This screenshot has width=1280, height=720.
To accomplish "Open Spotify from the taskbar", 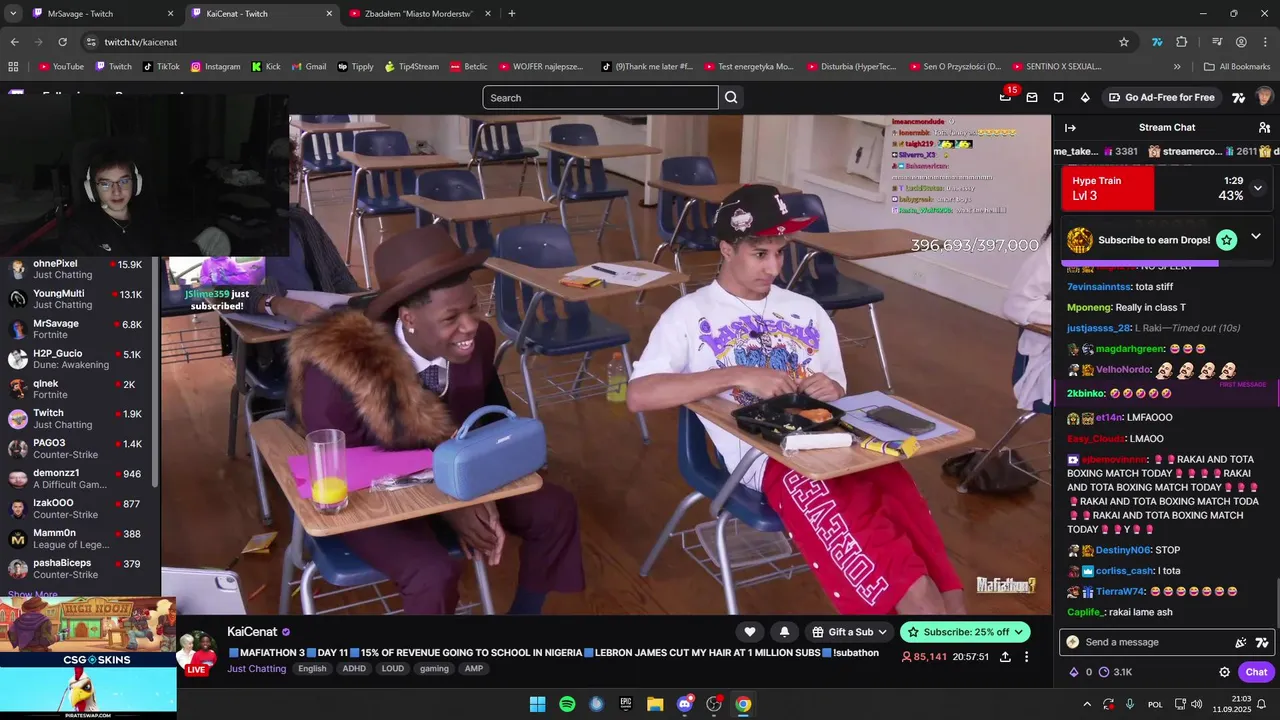I will click(567, 704).
